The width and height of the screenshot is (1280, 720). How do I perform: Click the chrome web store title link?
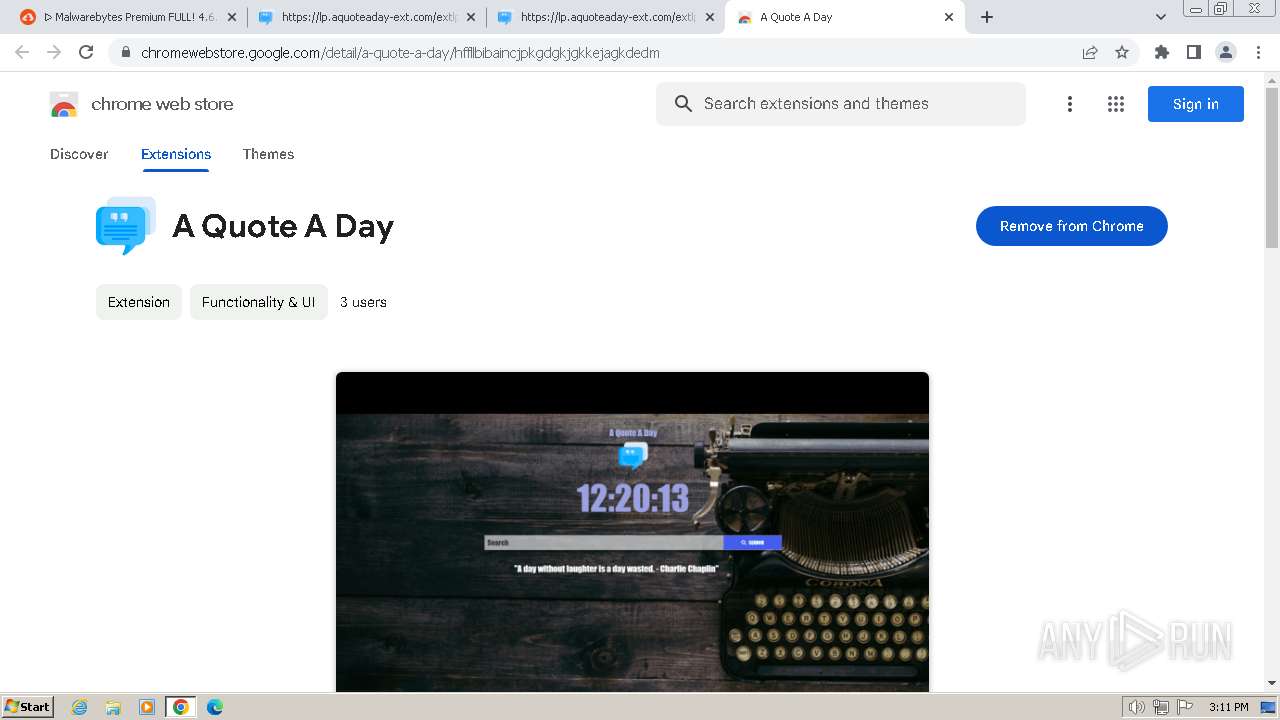(x=162, y=104)
